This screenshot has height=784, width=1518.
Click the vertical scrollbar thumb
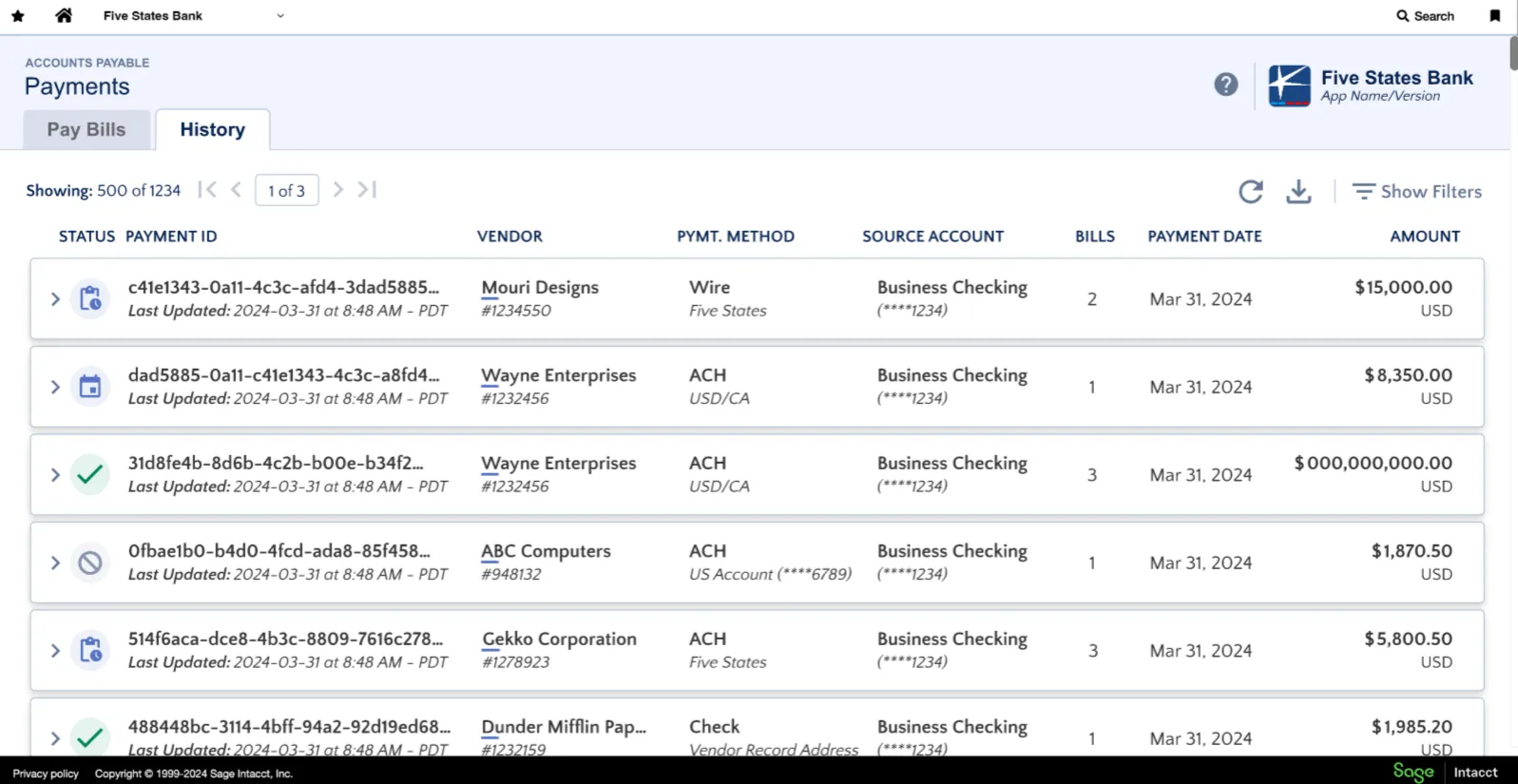(x=1513, y=52)
